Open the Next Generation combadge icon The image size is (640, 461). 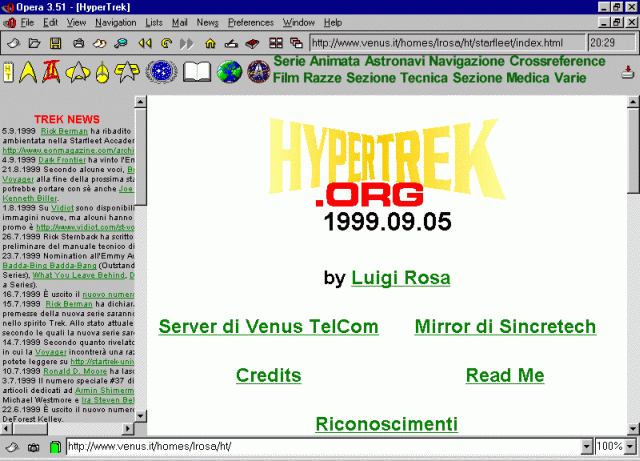coord(78,72)
